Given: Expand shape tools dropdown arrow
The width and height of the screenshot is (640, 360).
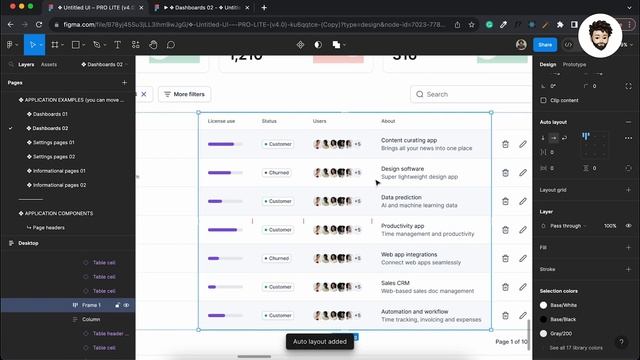Looking at the screenshot, I should click(x=84, y=45).
